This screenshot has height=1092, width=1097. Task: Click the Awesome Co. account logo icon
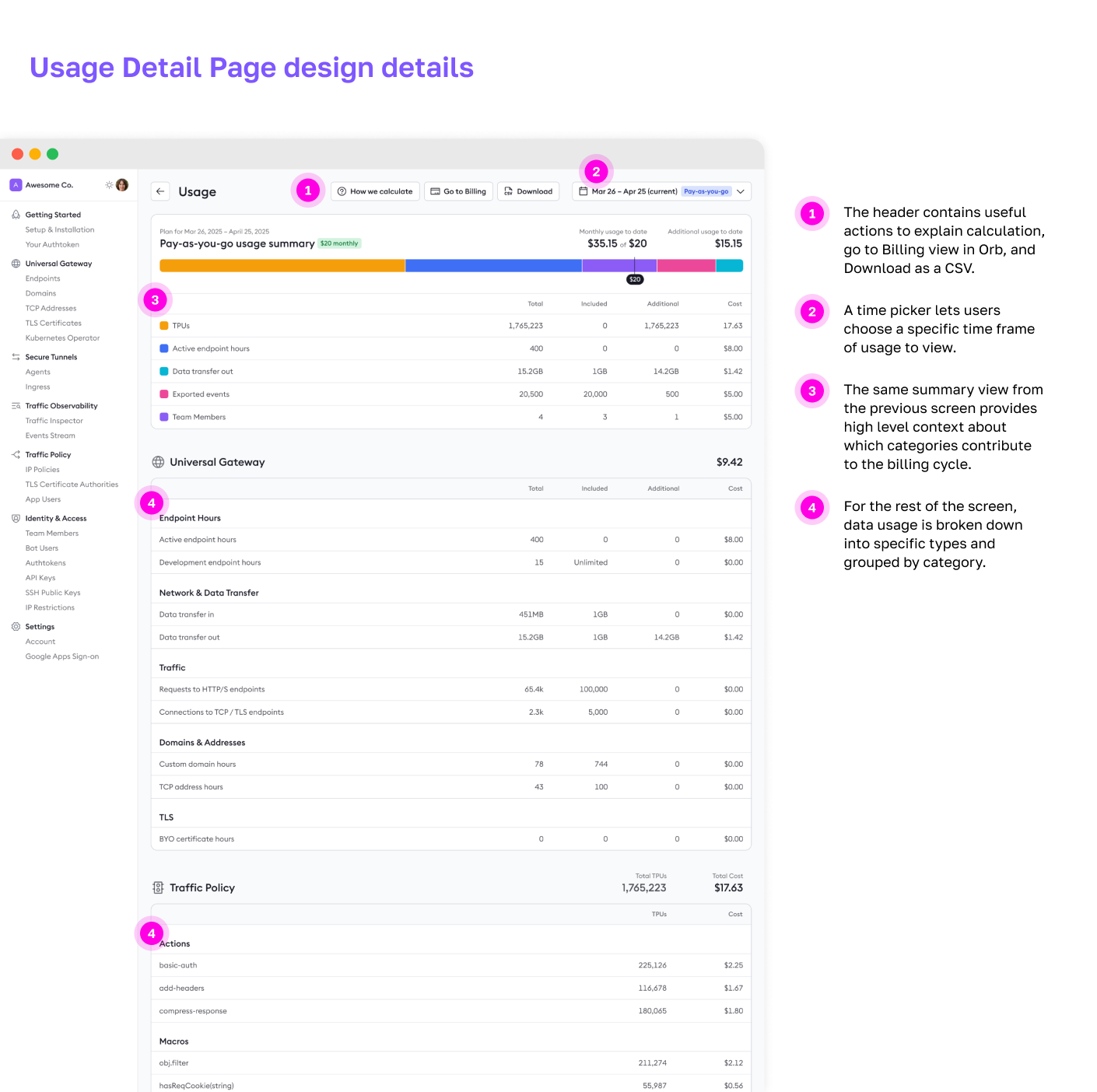pyautogui.click(x=16, y=185)
